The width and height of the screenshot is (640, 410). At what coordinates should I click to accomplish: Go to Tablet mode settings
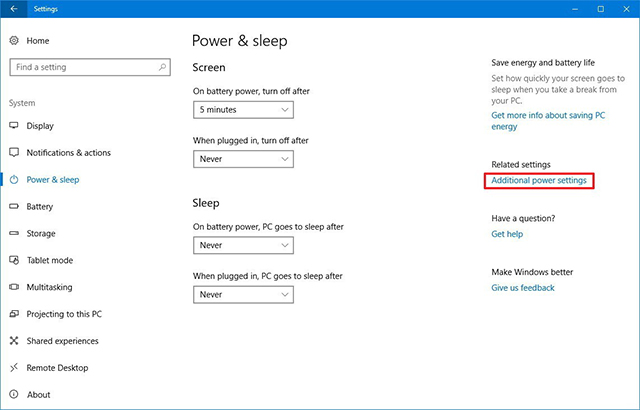pos(50,260)
